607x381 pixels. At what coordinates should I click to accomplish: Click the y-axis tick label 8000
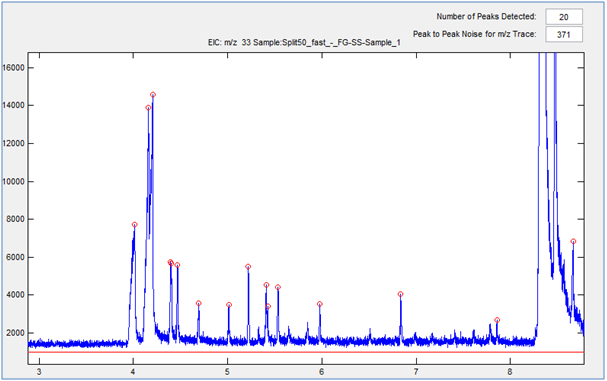point(15,219)
